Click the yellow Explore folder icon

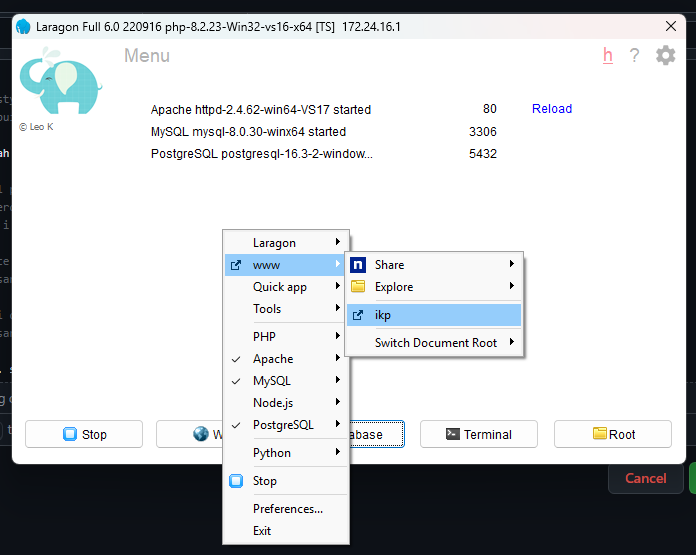click(x=358, y=286)
